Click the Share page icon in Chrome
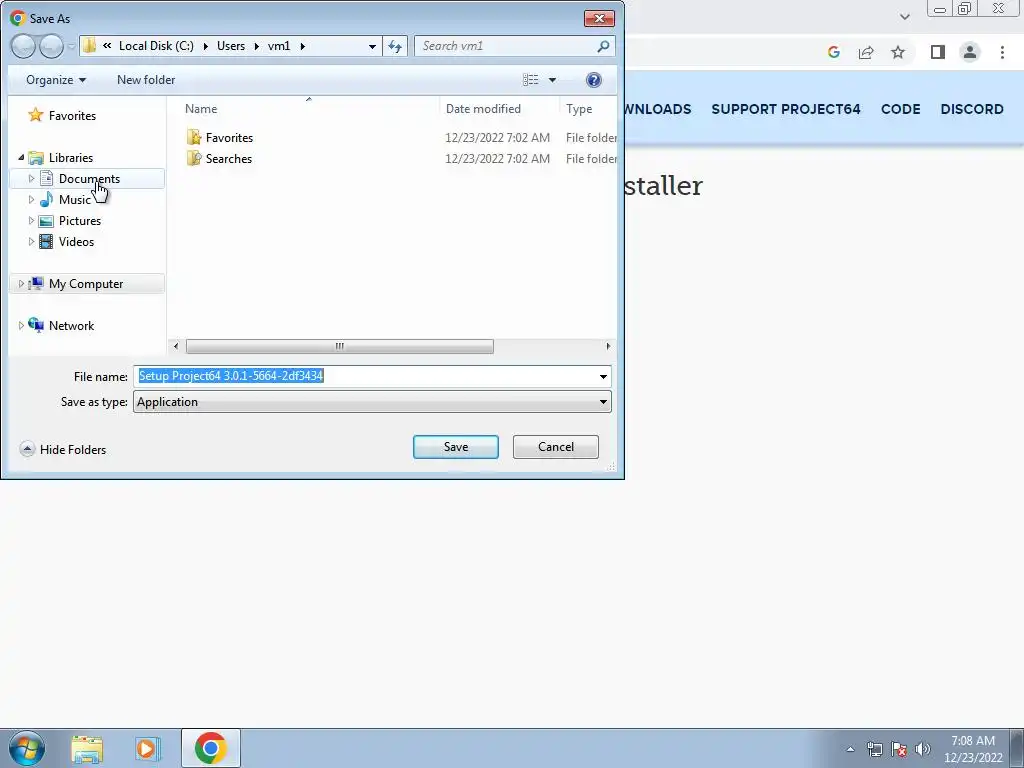The width and height of the screenshot is (1024, 768). tap(866, 52)
